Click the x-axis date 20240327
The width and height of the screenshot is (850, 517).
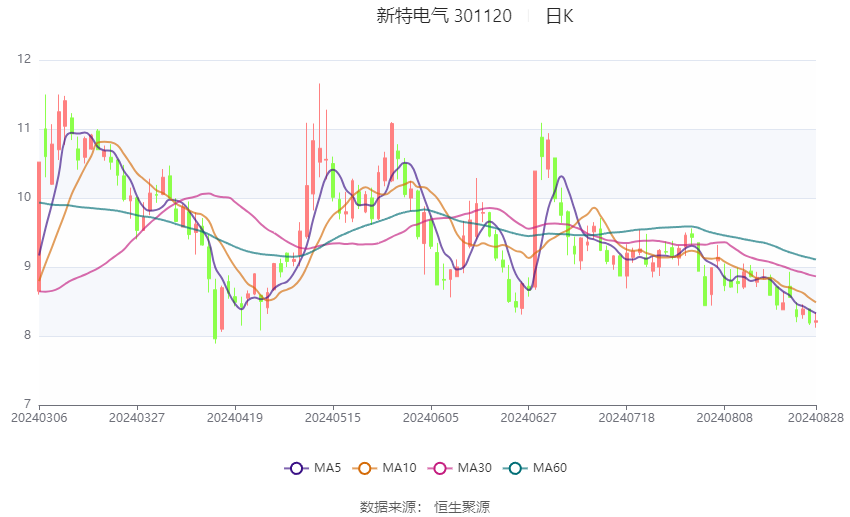pyautogui.click(x=137, y=418)
